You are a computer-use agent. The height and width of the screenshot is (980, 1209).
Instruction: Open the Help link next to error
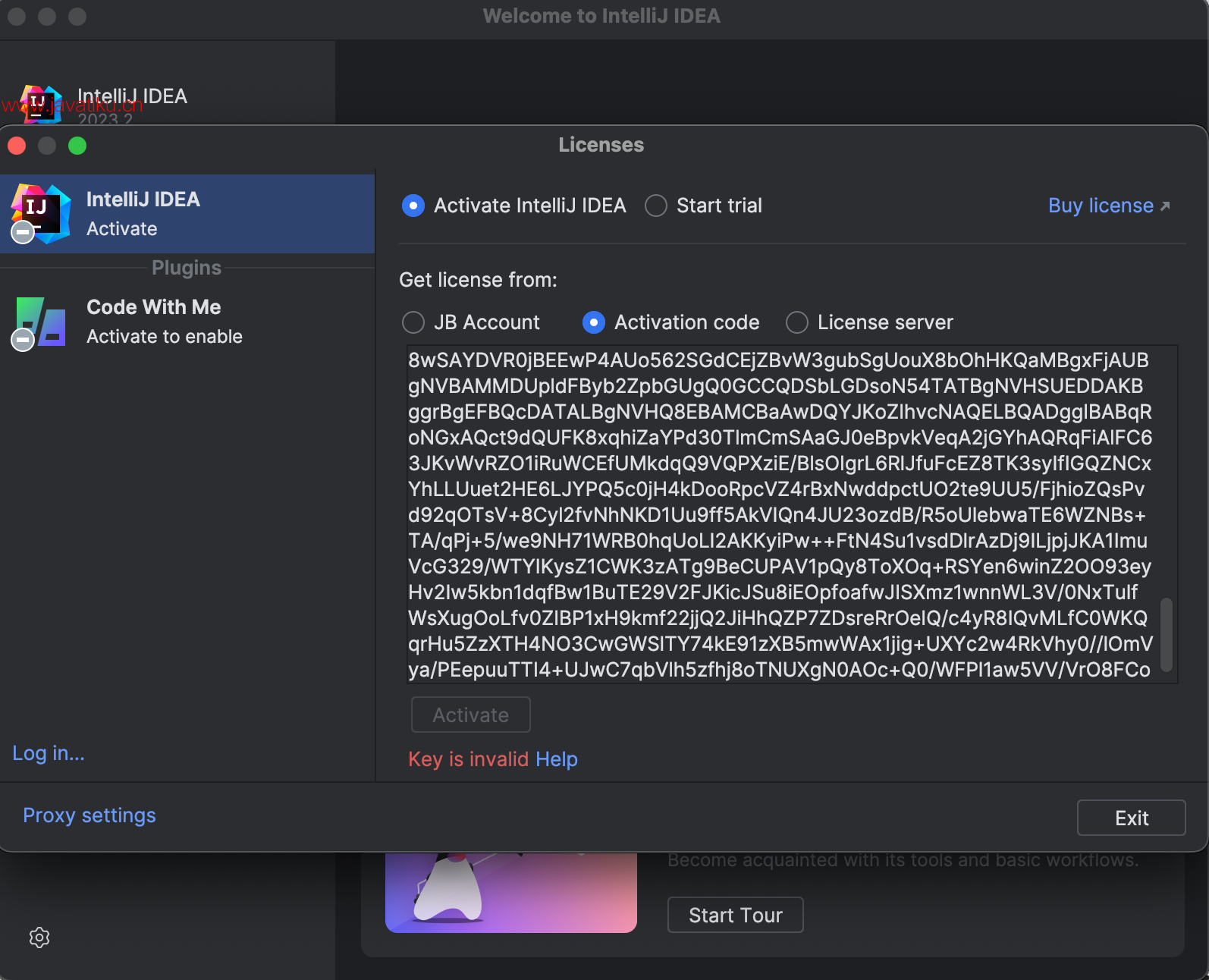tap(556, 759)
